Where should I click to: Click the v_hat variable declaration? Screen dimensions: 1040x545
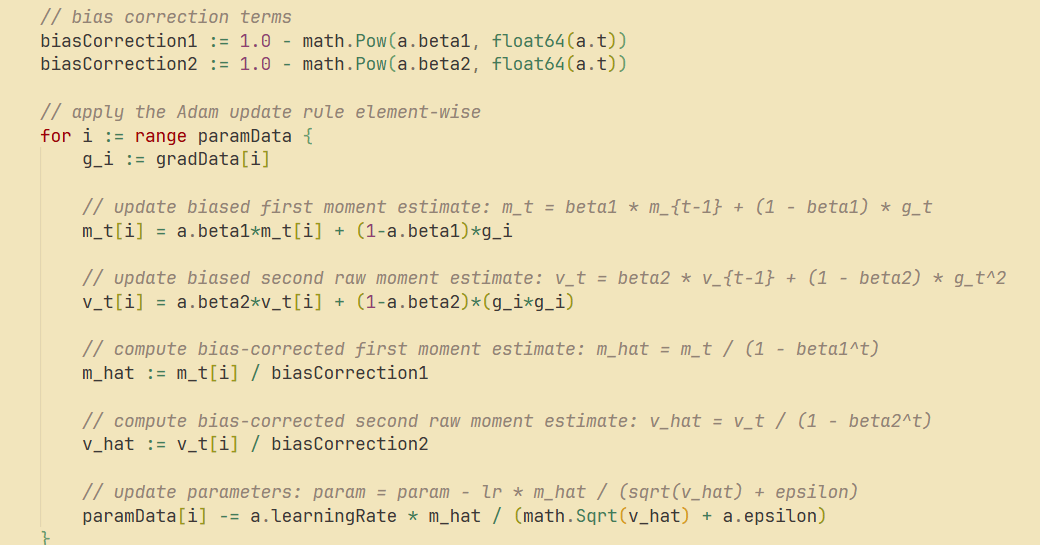(x=108, y=444)
